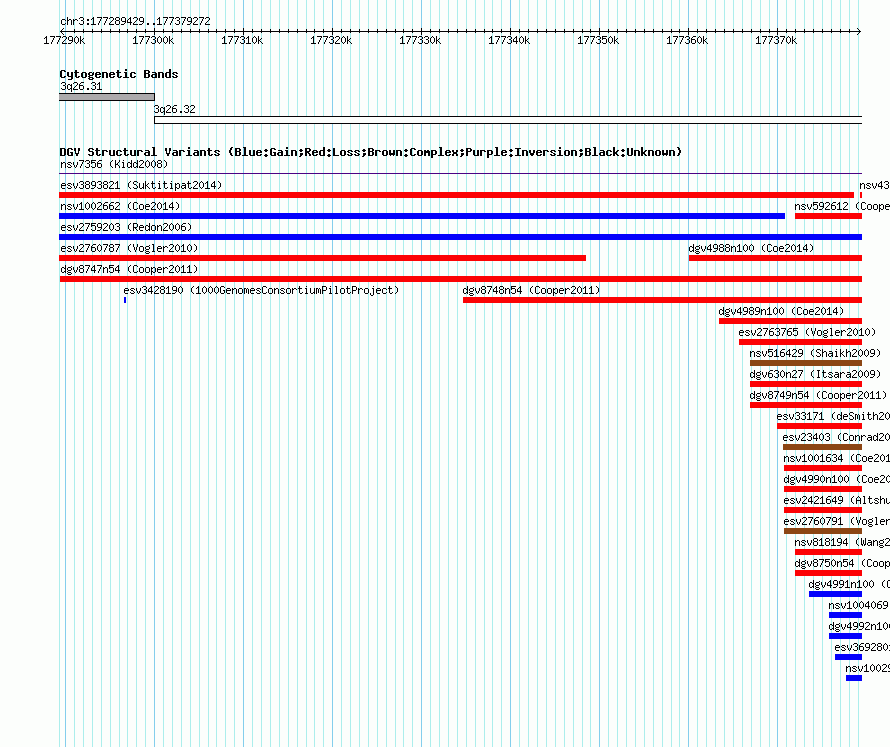This screenshot has height=747, width=890.
Task: Select the 3q26.32 band label
Action: click(x=175, y=109)
